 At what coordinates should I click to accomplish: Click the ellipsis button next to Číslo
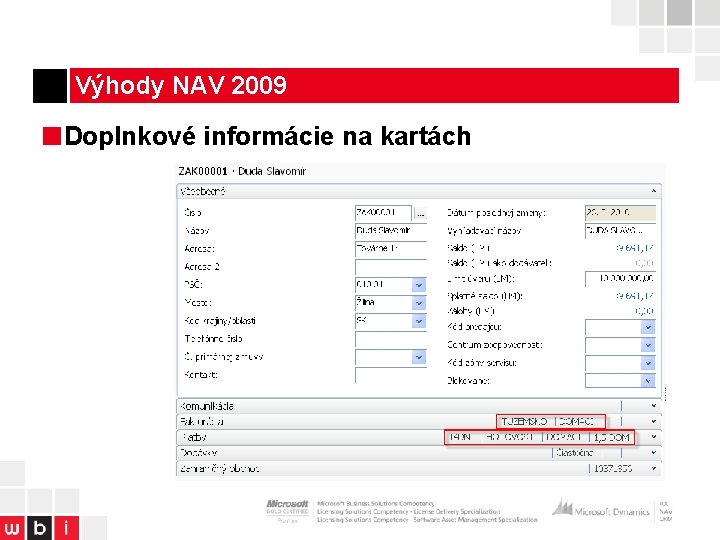tap(420, 213)
